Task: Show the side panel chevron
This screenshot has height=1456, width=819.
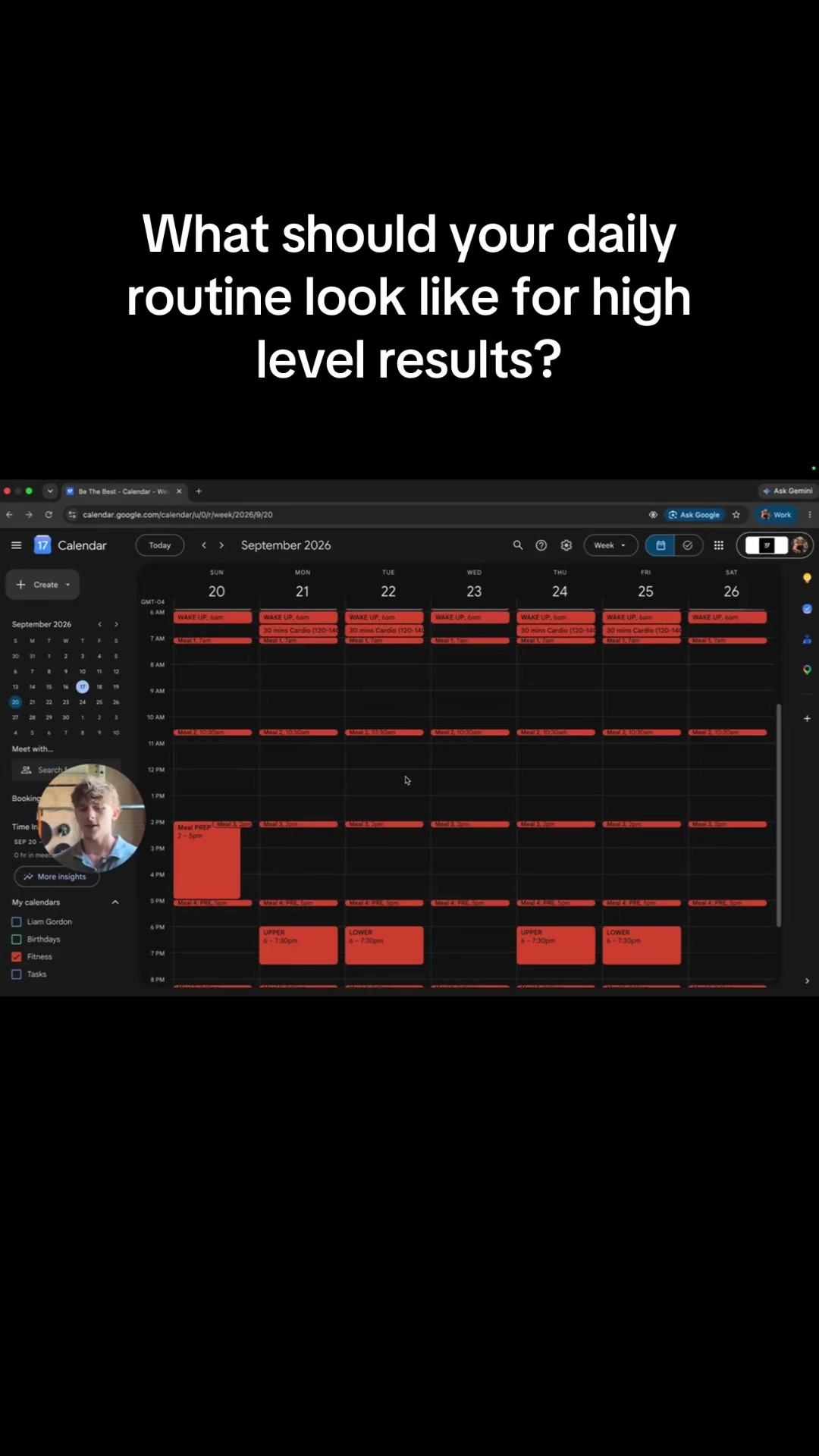Action: 807,981
